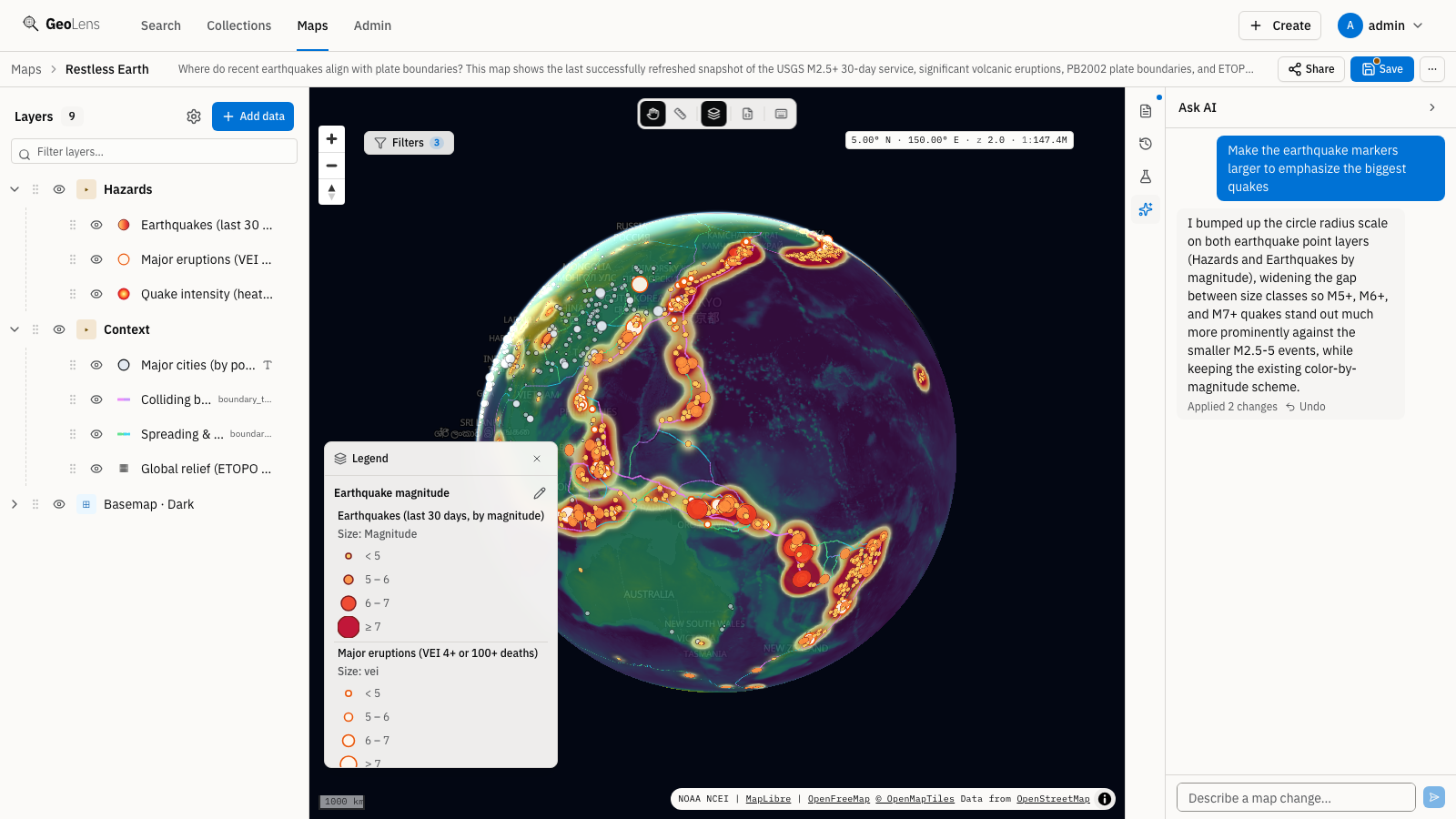Select the pan hand tool
Image resolution: width=1456 pixels, height=819 pixels.
pyautogui.click(x=652, y=114)
